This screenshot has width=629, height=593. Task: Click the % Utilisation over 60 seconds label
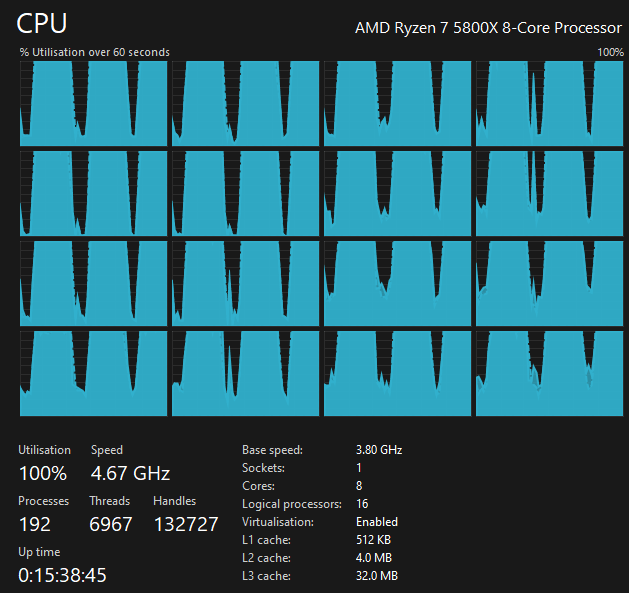[95, 52]
